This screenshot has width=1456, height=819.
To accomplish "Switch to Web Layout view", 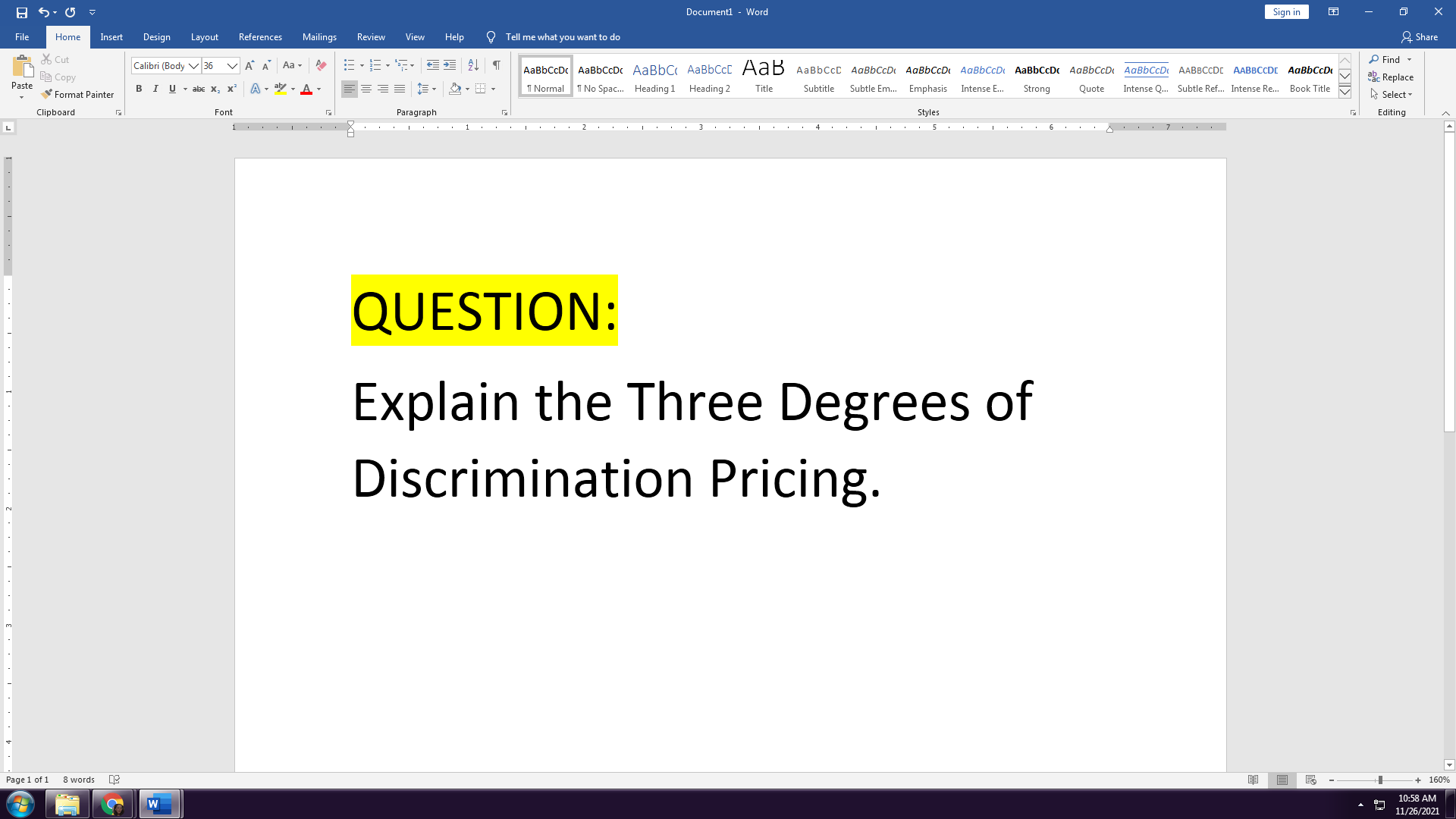I will click(x=1310, y=780).
